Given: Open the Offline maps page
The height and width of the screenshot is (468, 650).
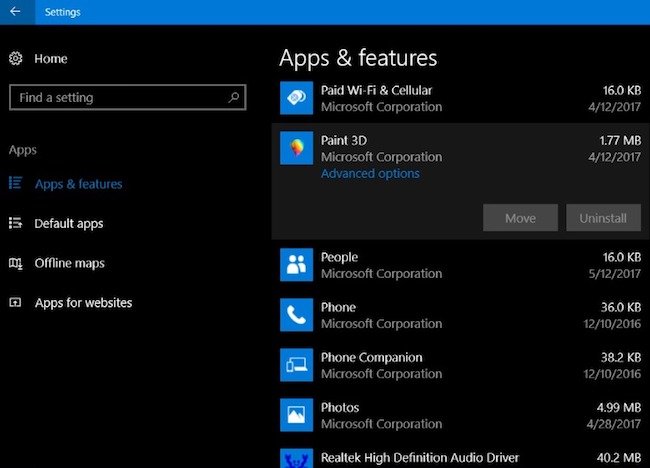Looking at the screenshot, I should click(69, 263).
